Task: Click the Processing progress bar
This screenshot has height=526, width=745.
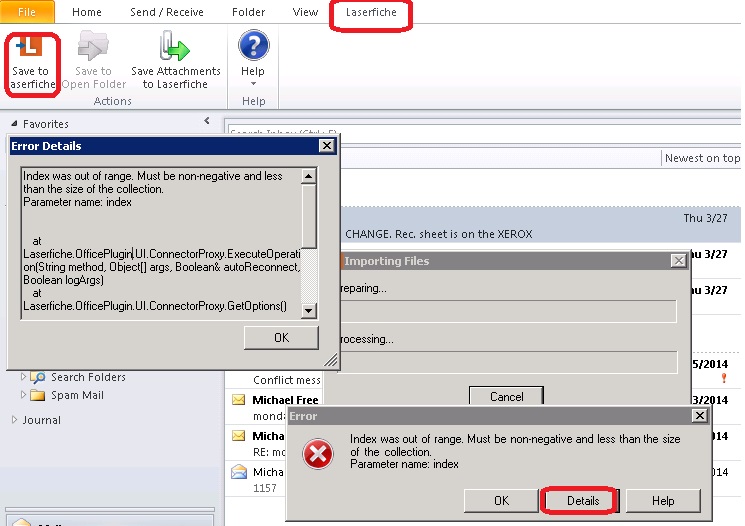Action: [508, 362]
